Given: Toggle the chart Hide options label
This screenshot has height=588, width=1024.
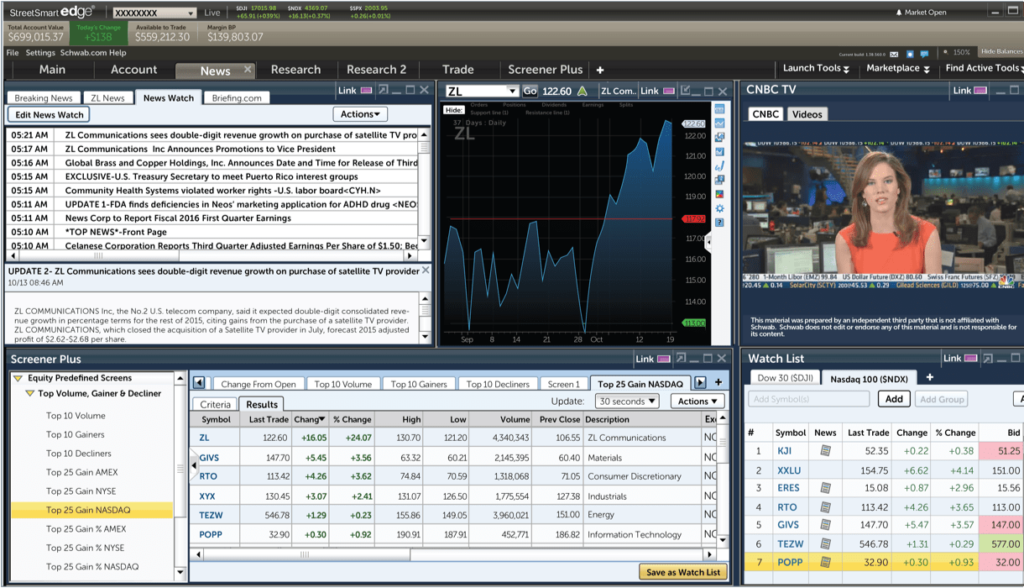Looking at the screenshot, I should pos(453,110).
